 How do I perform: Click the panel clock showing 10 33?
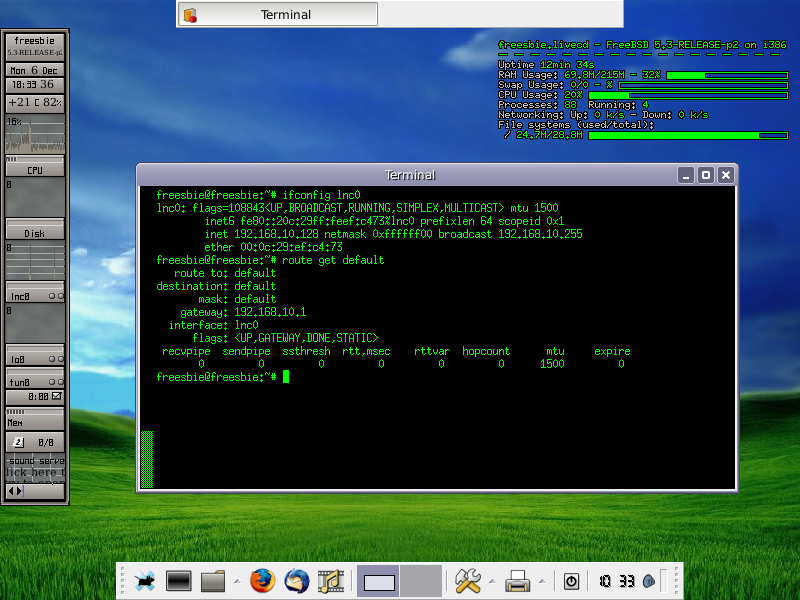tap(617, 581)
